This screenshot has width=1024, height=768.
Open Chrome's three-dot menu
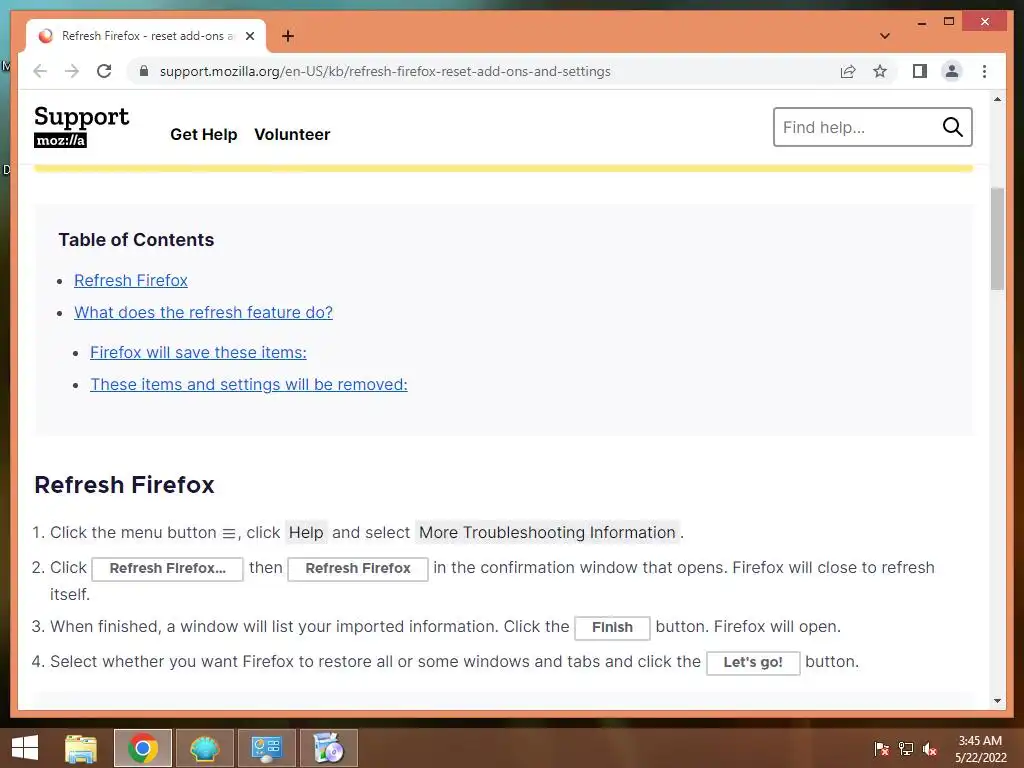coord(984,71)
